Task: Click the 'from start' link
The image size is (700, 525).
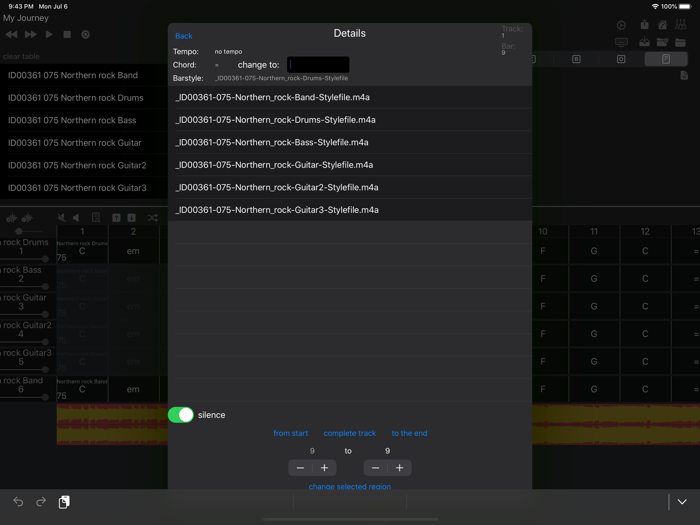Action: [x=291, y=433]
